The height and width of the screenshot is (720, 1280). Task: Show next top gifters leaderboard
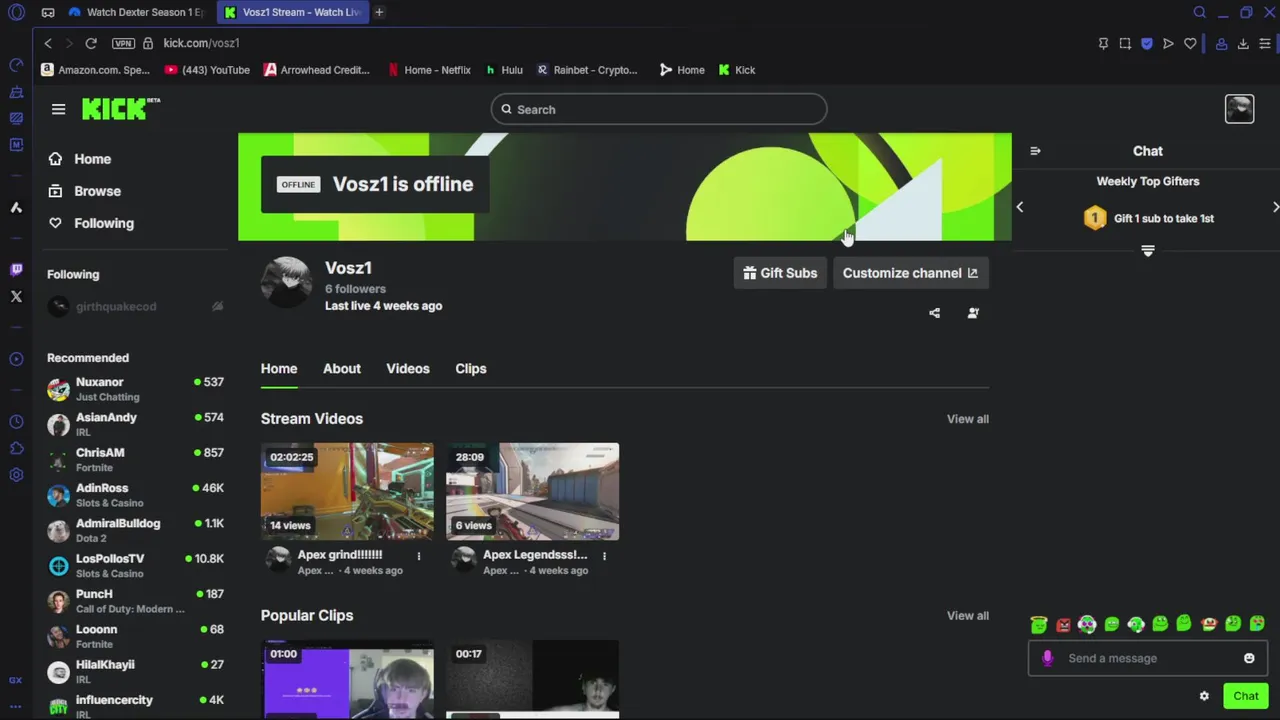click(1275, 207)
